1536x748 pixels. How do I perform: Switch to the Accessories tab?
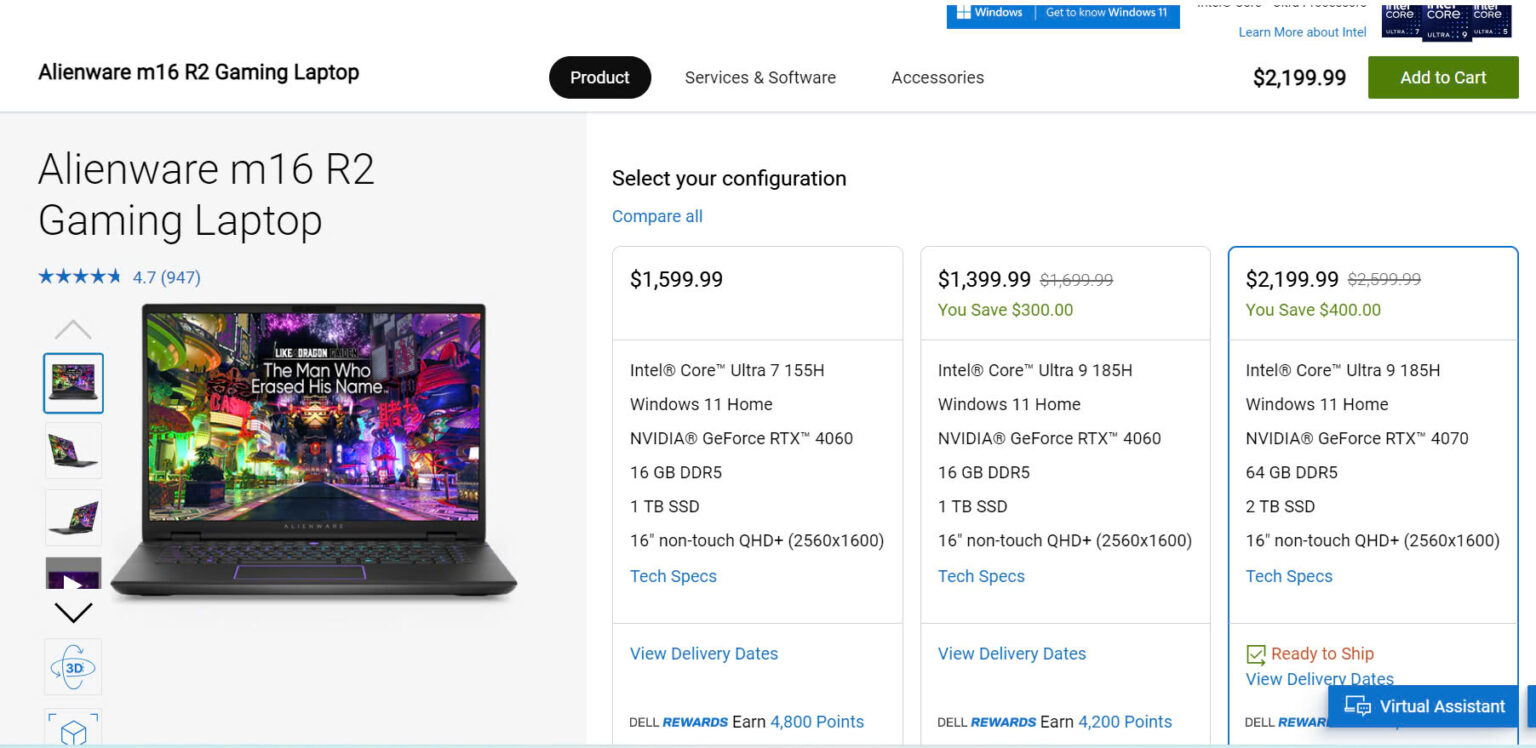pos(937,77)
